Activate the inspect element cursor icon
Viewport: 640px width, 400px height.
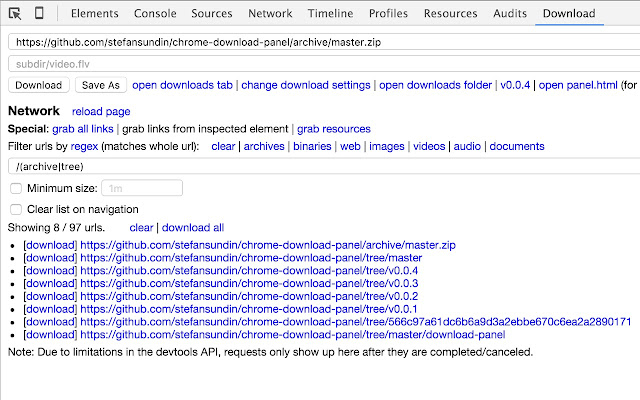(x=15, y=13)
